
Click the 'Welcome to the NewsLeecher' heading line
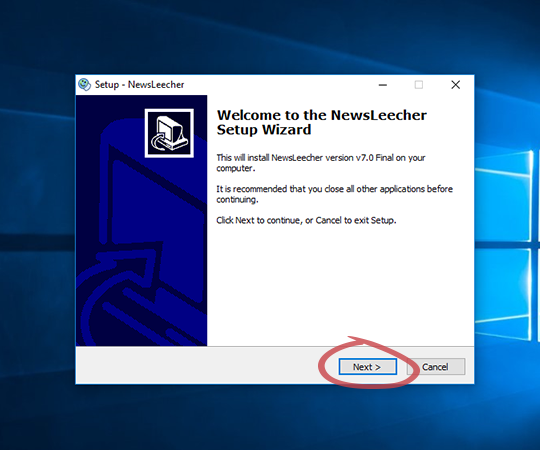point(322,115)
